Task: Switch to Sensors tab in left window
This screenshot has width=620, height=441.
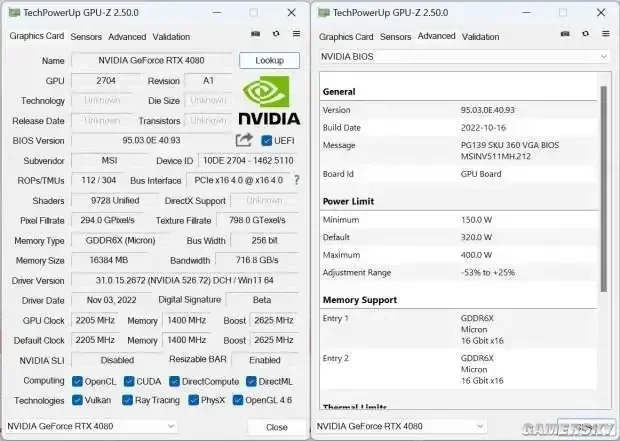Action: tap(86, 37)
